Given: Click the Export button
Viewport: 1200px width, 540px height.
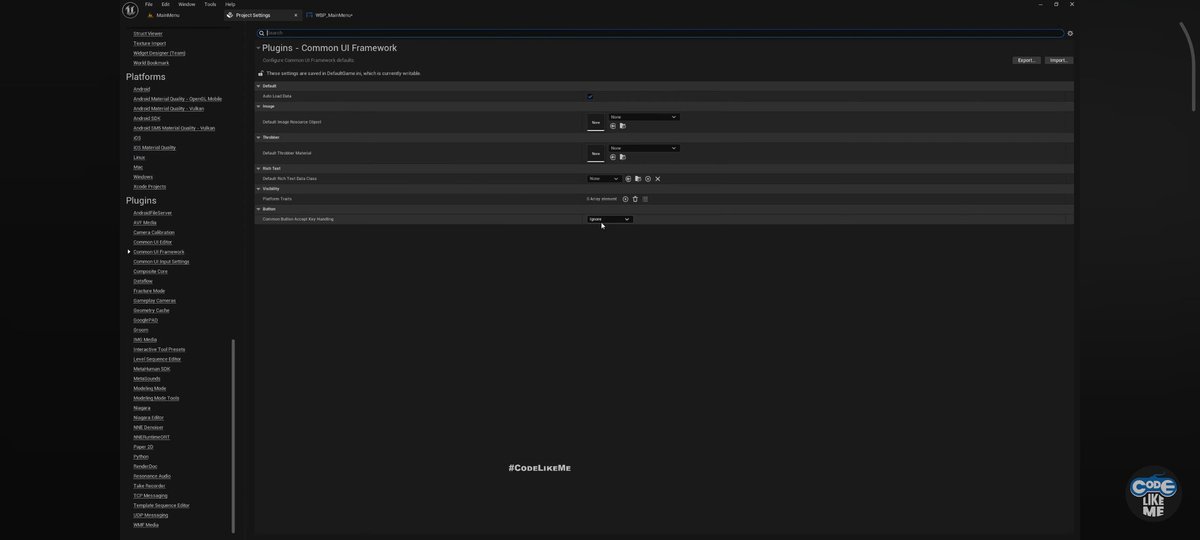Looking at the screenshot, I should point(1027,60).
